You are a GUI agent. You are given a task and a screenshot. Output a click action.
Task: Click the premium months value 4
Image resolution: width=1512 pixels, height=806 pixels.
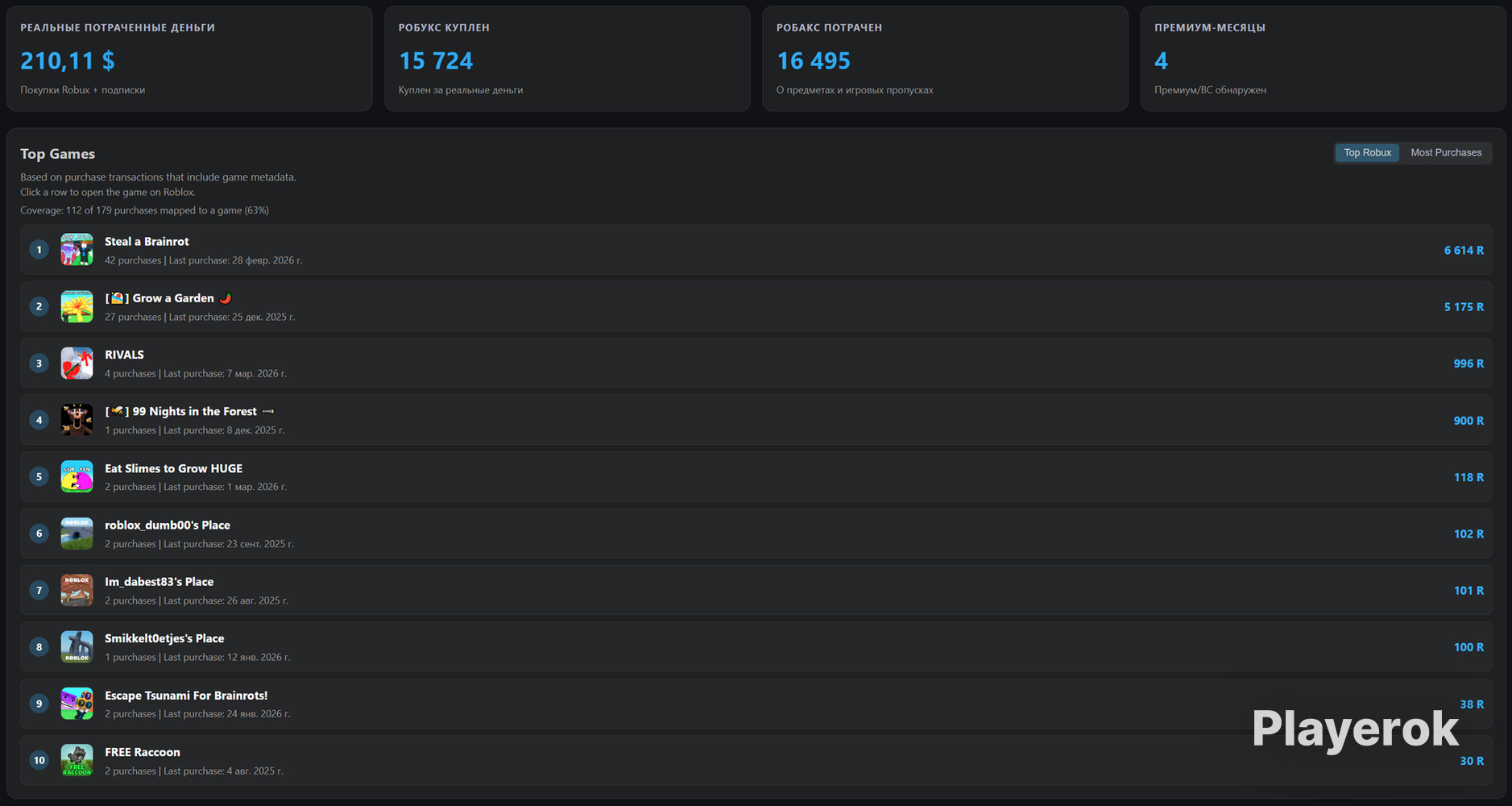click(x=1161, y=60)
